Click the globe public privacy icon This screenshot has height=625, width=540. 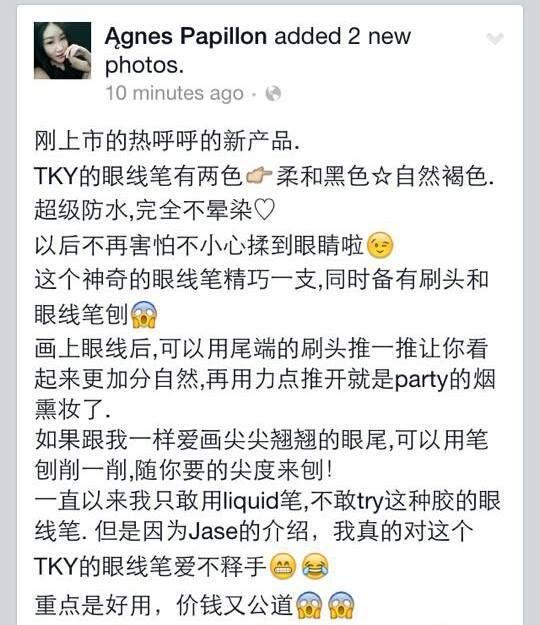click(x=273, y=94)
